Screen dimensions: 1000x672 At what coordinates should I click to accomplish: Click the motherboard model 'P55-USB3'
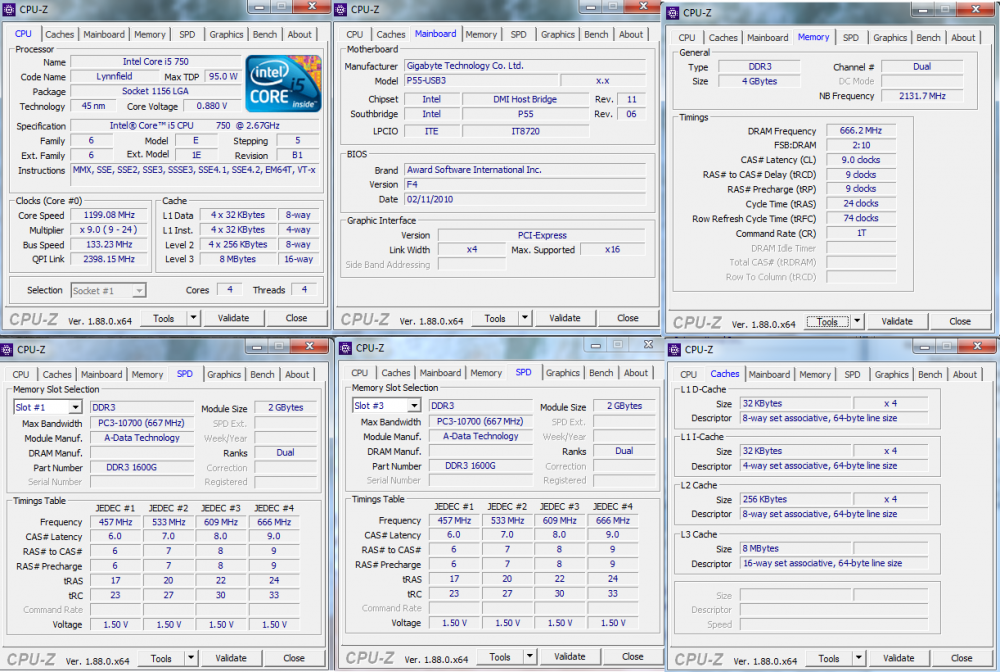click(x=481, y=80)
